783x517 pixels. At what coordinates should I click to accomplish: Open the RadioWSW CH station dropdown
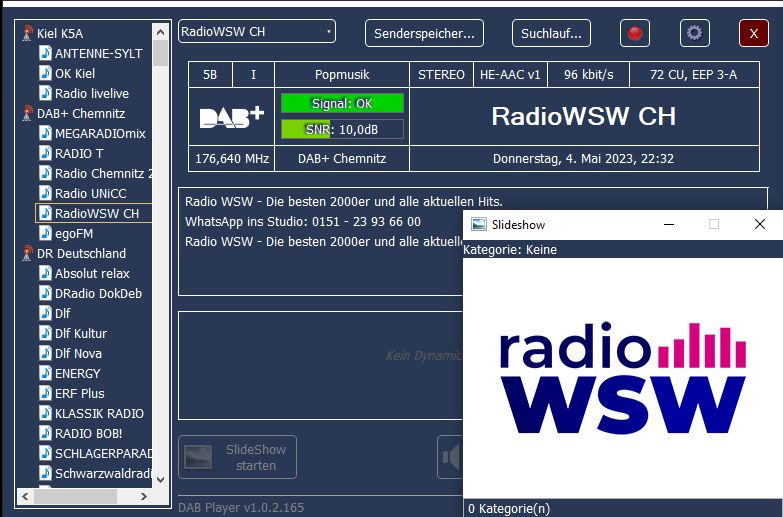(x=328, y=32)
